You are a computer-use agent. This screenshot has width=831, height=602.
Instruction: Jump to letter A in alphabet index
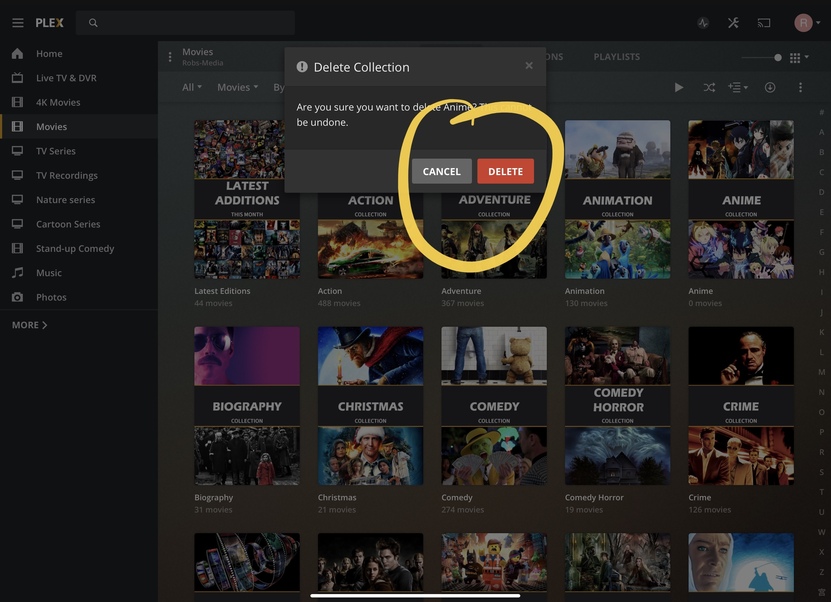coord(821,132)
